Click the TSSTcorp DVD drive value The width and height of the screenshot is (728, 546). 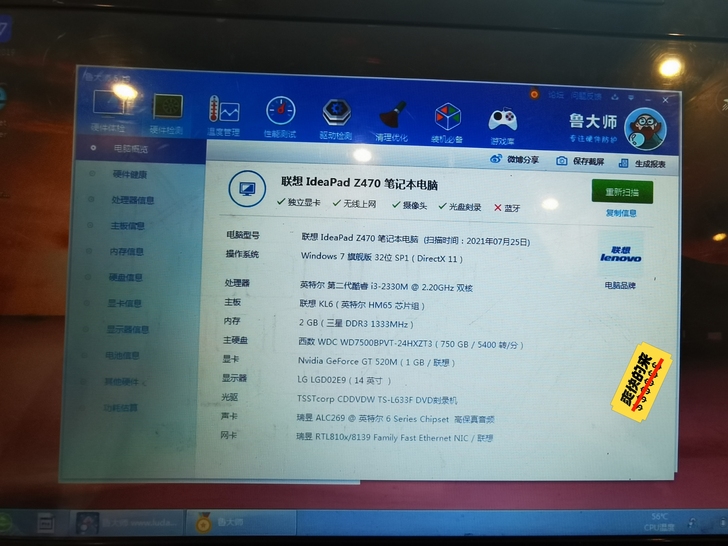[x=377, y=399]
